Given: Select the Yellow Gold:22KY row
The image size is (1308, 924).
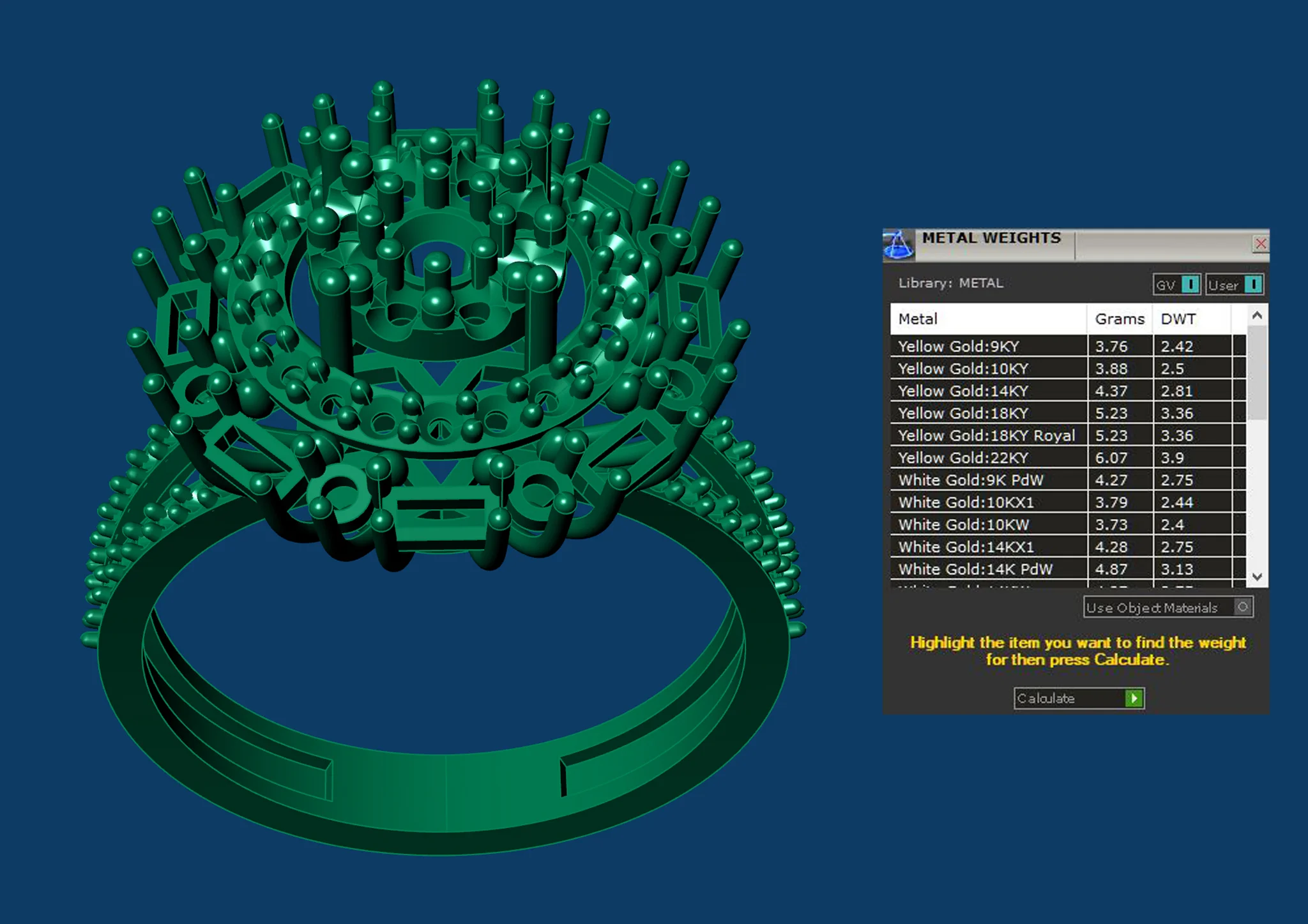Looking at the screenshot, I should tap(1068, 458).
